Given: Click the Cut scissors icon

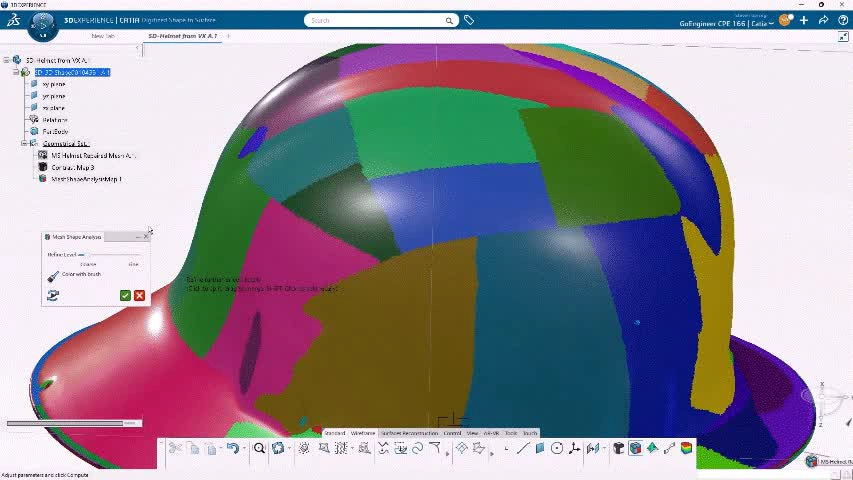Looking at the screenshot, I should tap(175, 448).
